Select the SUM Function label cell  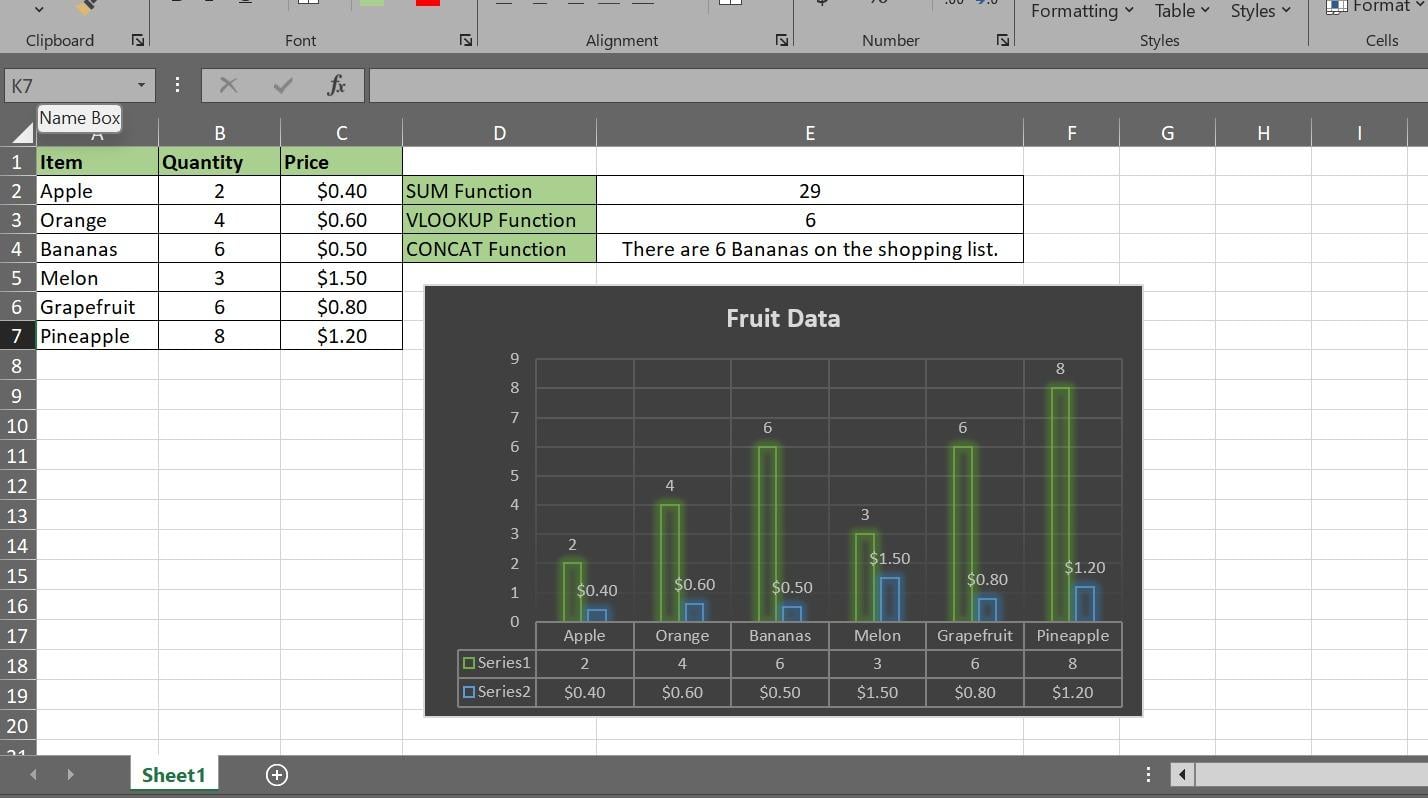pos(499,191)
